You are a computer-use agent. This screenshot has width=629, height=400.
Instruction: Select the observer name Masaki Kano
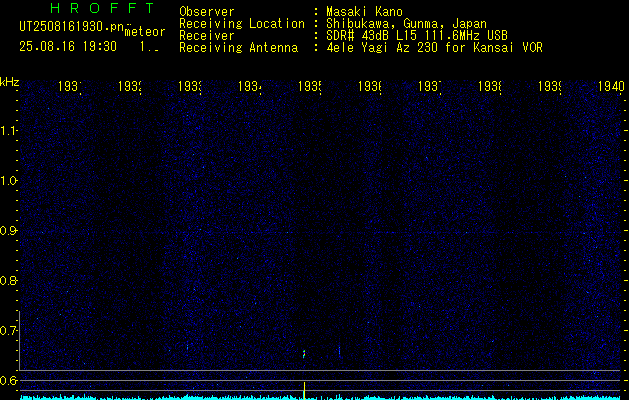click(x=364, y=12)
